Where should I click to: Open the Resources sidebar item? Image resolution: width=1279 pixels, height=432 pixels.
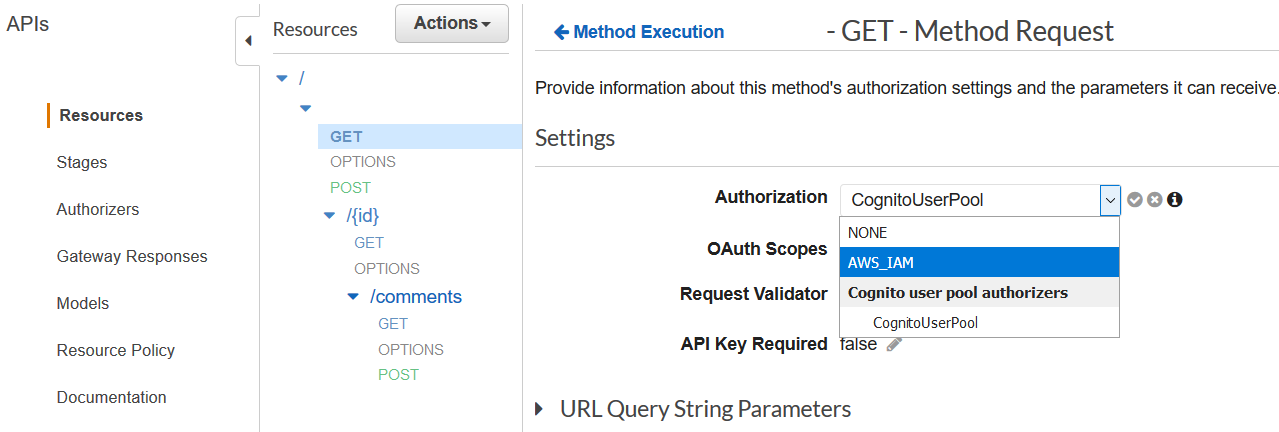point(101,115)
